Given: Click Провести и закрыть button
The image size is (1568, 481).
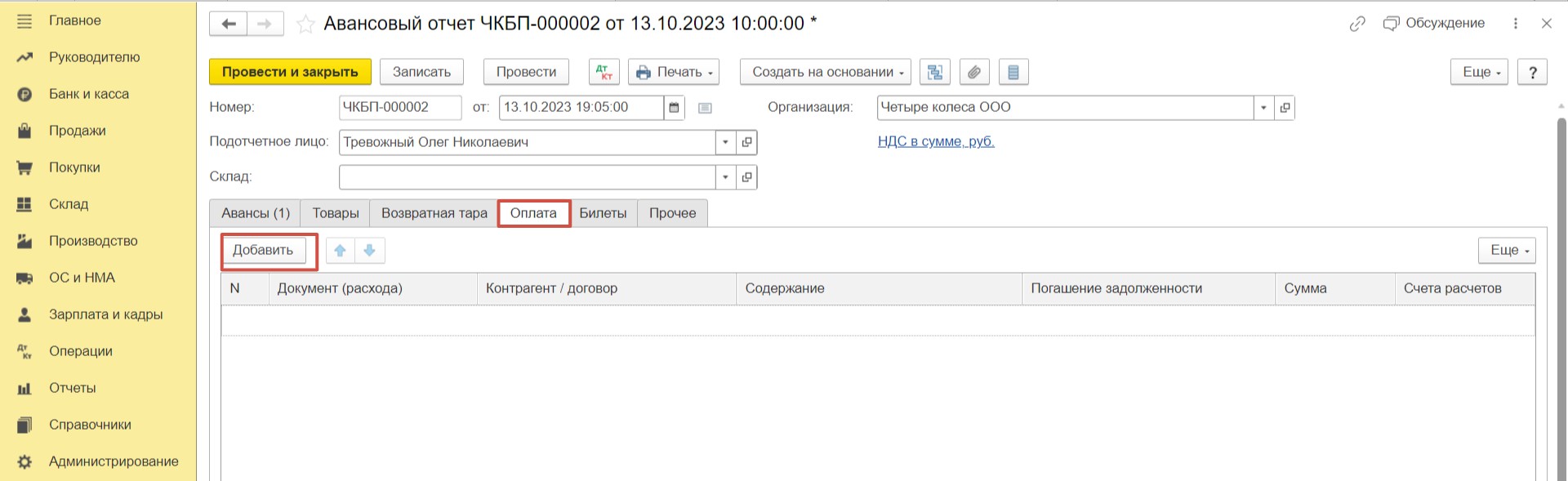Looking at the screenshot, I should [x=290, y=72].
